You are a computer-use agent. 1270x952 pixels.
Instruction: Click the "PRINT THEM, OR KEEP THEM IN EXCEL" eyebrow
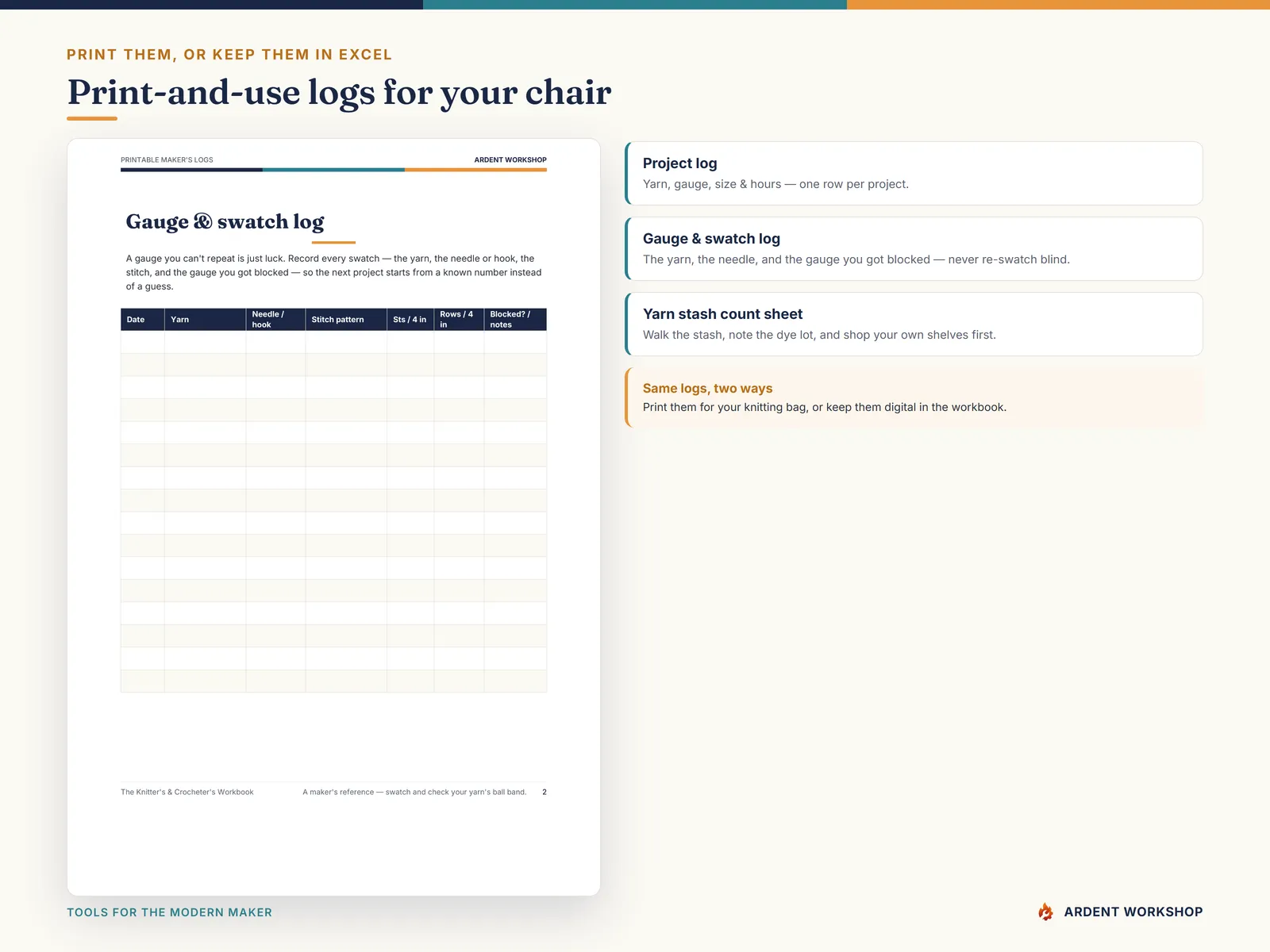[229, 55]
